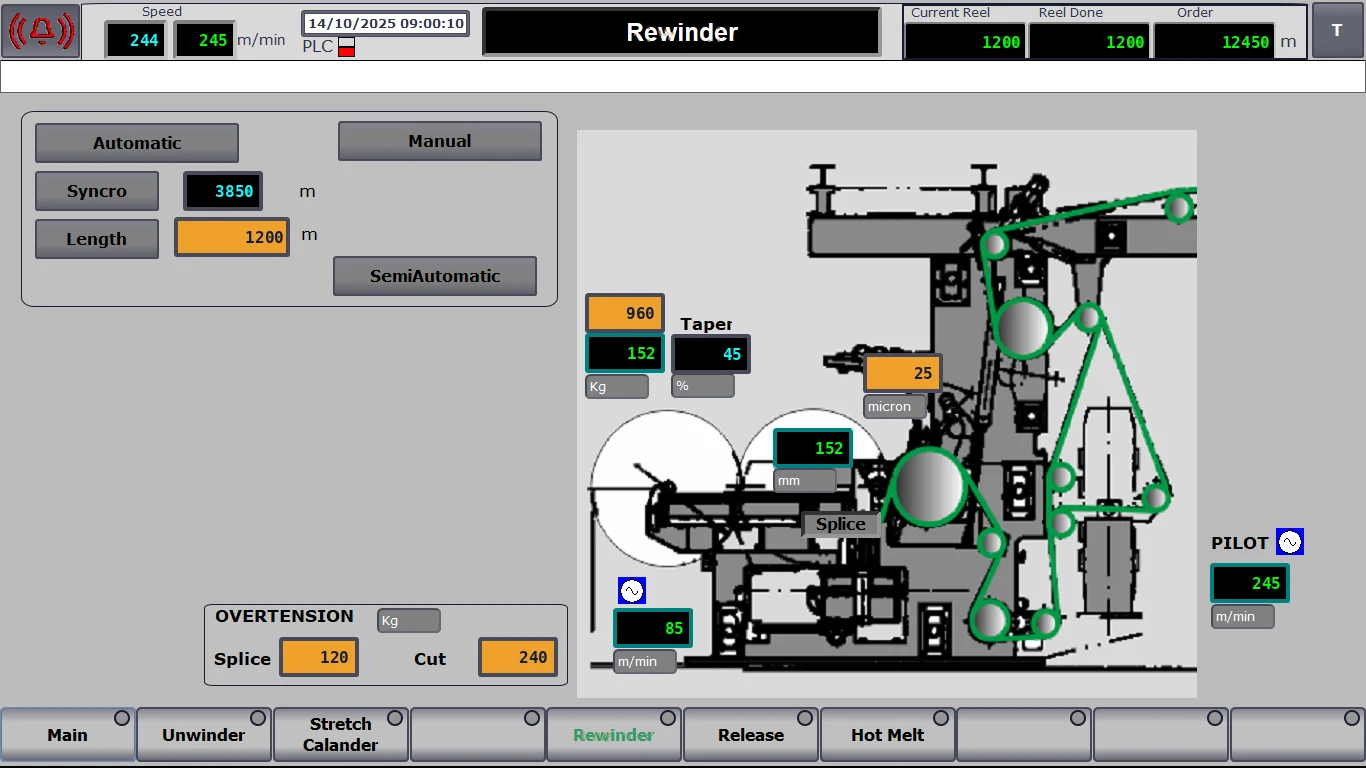Image resolution: width=1366 pixels, height=768 pixels.
Task: Click the 85 m/min speed readout
Action: tap(653, 629)
